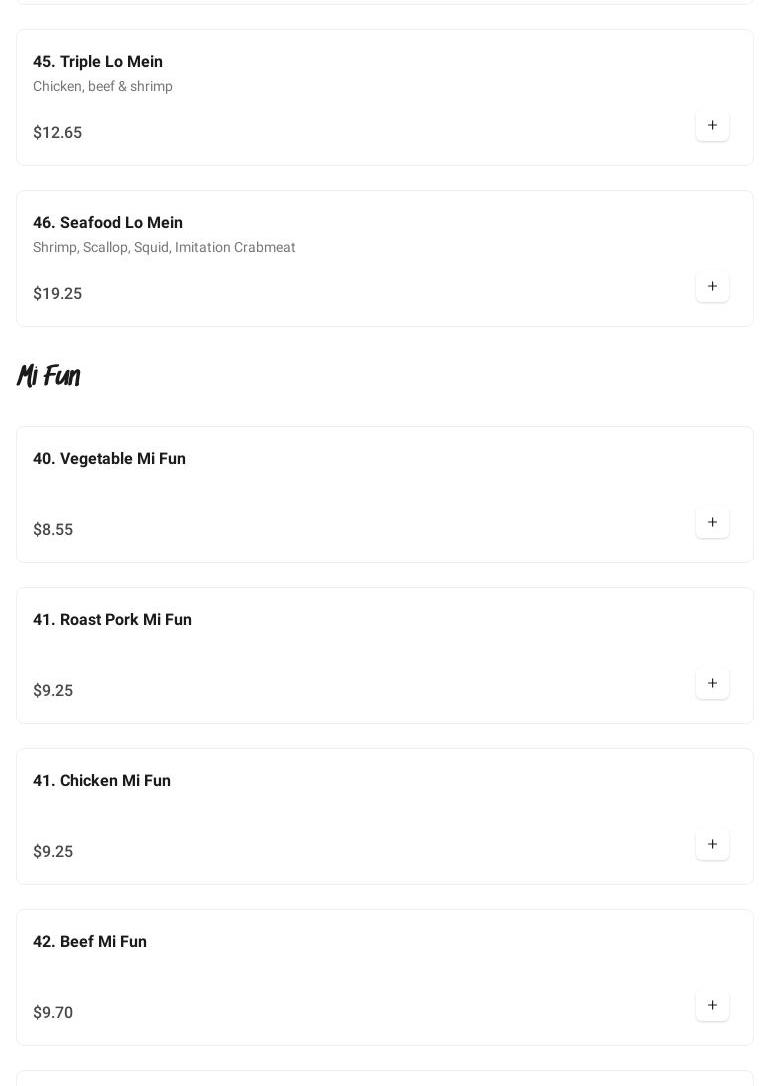View 41. Chicken Mi Fun item name
The width and height of the screenshot is (770, 1086).
(102, 781)
